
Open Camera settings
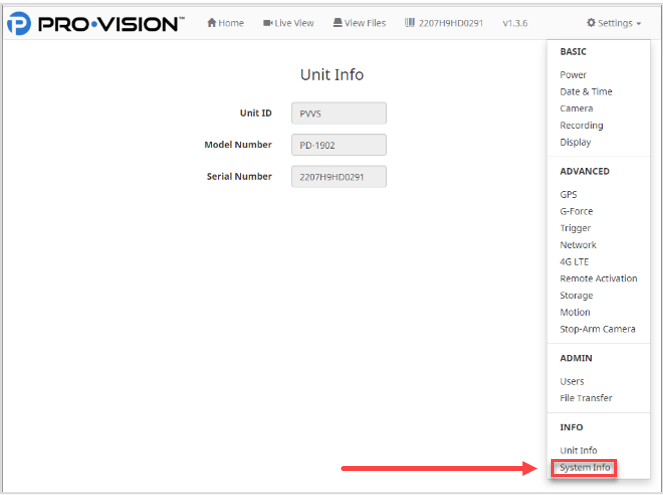tap(576, 109)
